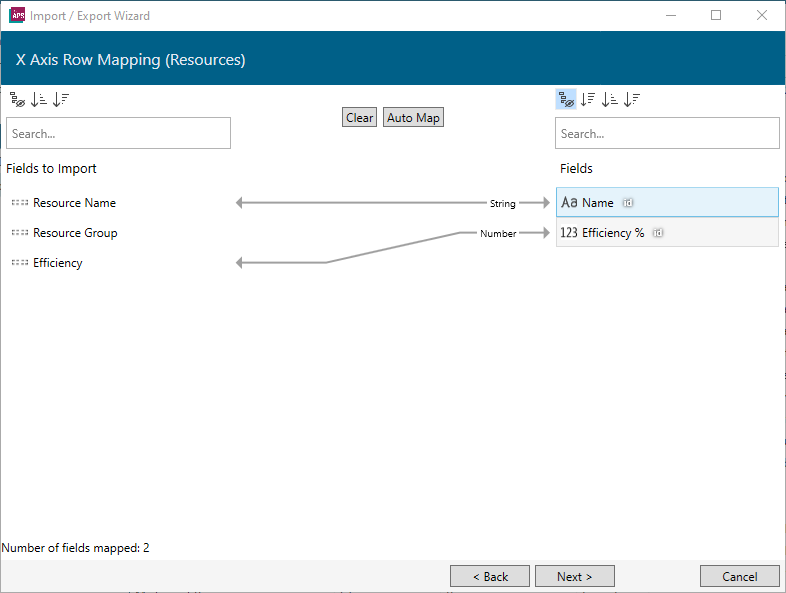786x593 pixels.
Task: Cancel the Import / Export Wizard
Action: [x=740, y=576]
